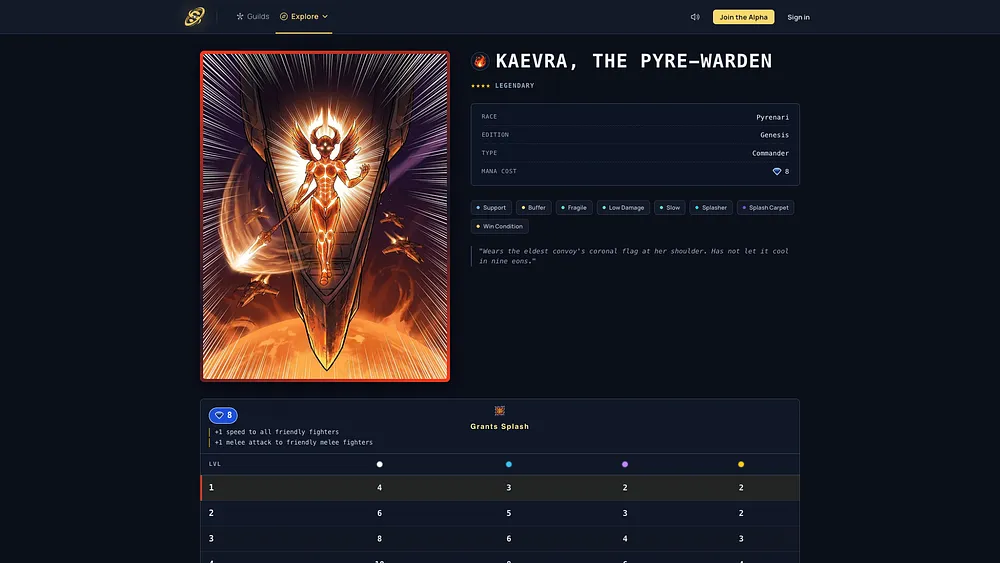Select the Win Condition tag
Screen dimensions: 1000x563
click(x=499, y=226)
